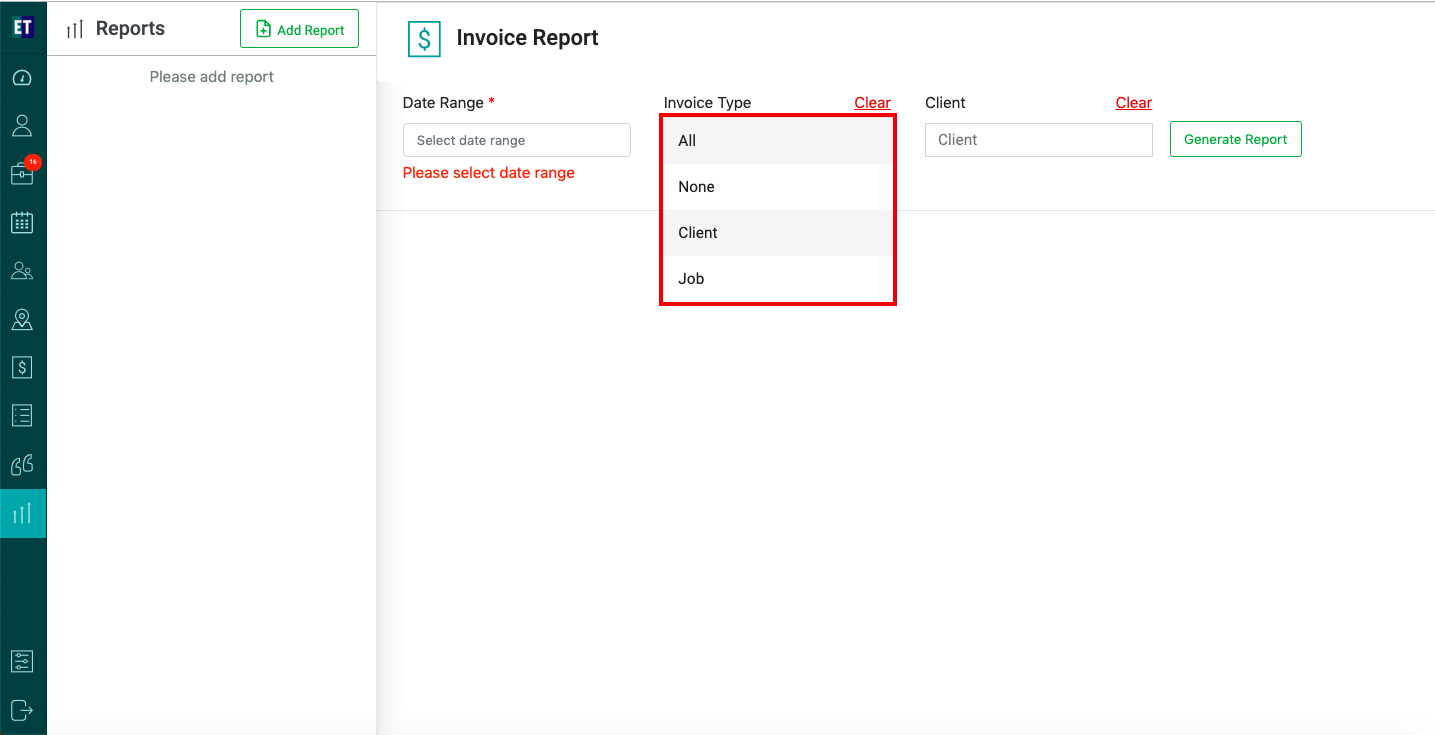Click the Date Range label
Viewport: 1435px width, 735px height.
pos(443,103)
